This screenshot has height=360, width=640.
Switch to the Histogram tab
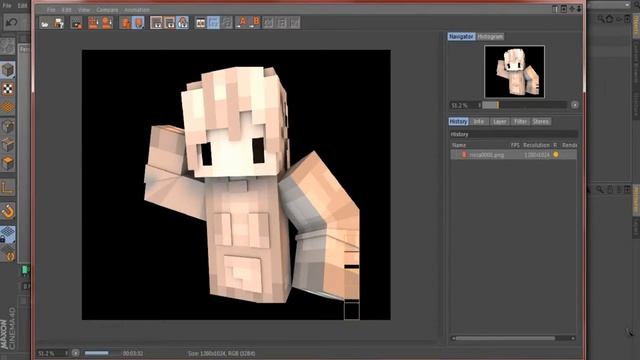pos(490,37)
